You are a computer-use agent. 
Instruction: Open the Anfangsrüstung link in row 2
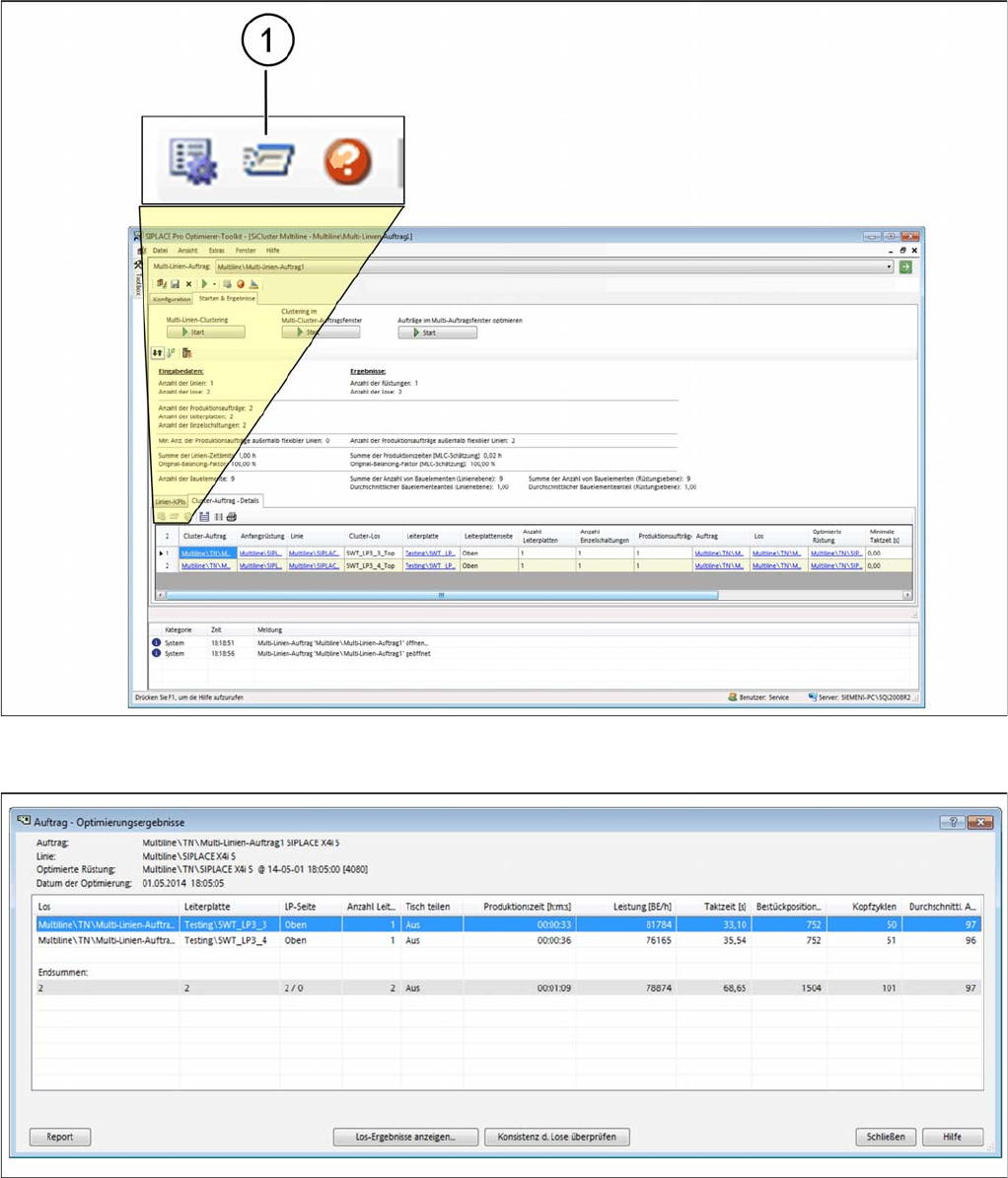point(260,565)
